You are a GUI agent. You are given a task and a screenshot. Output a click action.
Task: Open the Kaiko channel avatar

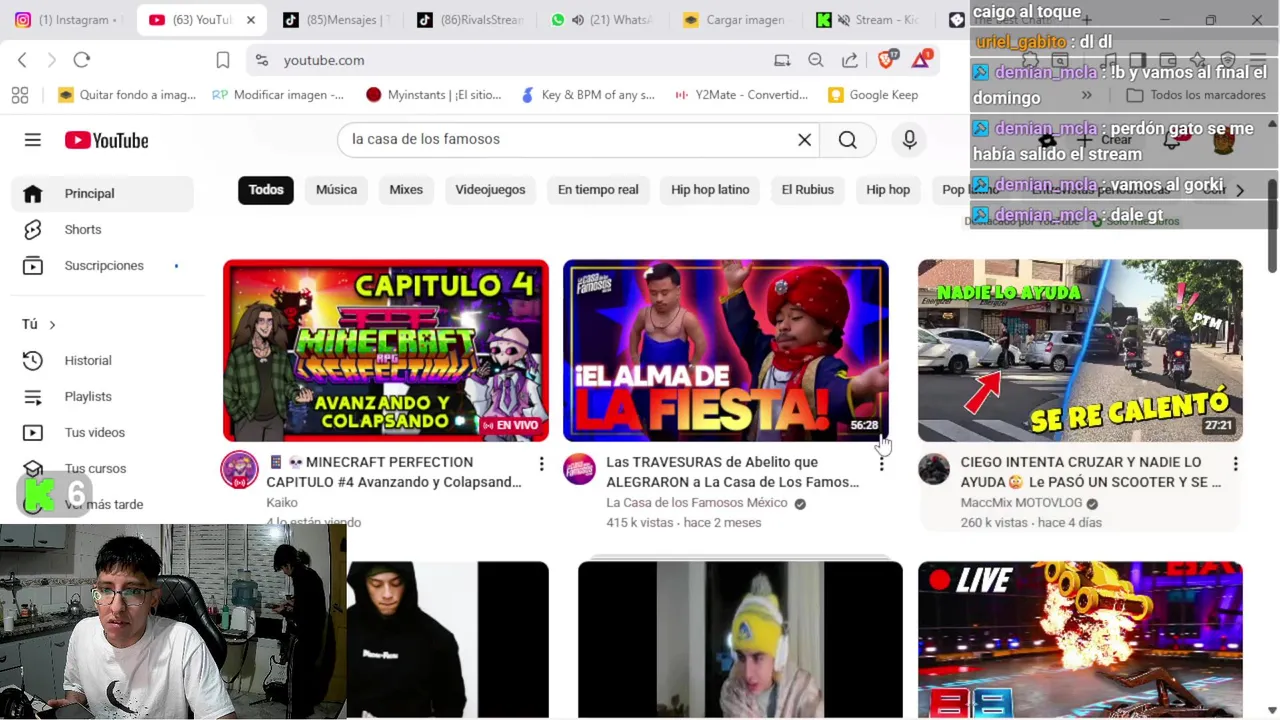coord(239,470)
